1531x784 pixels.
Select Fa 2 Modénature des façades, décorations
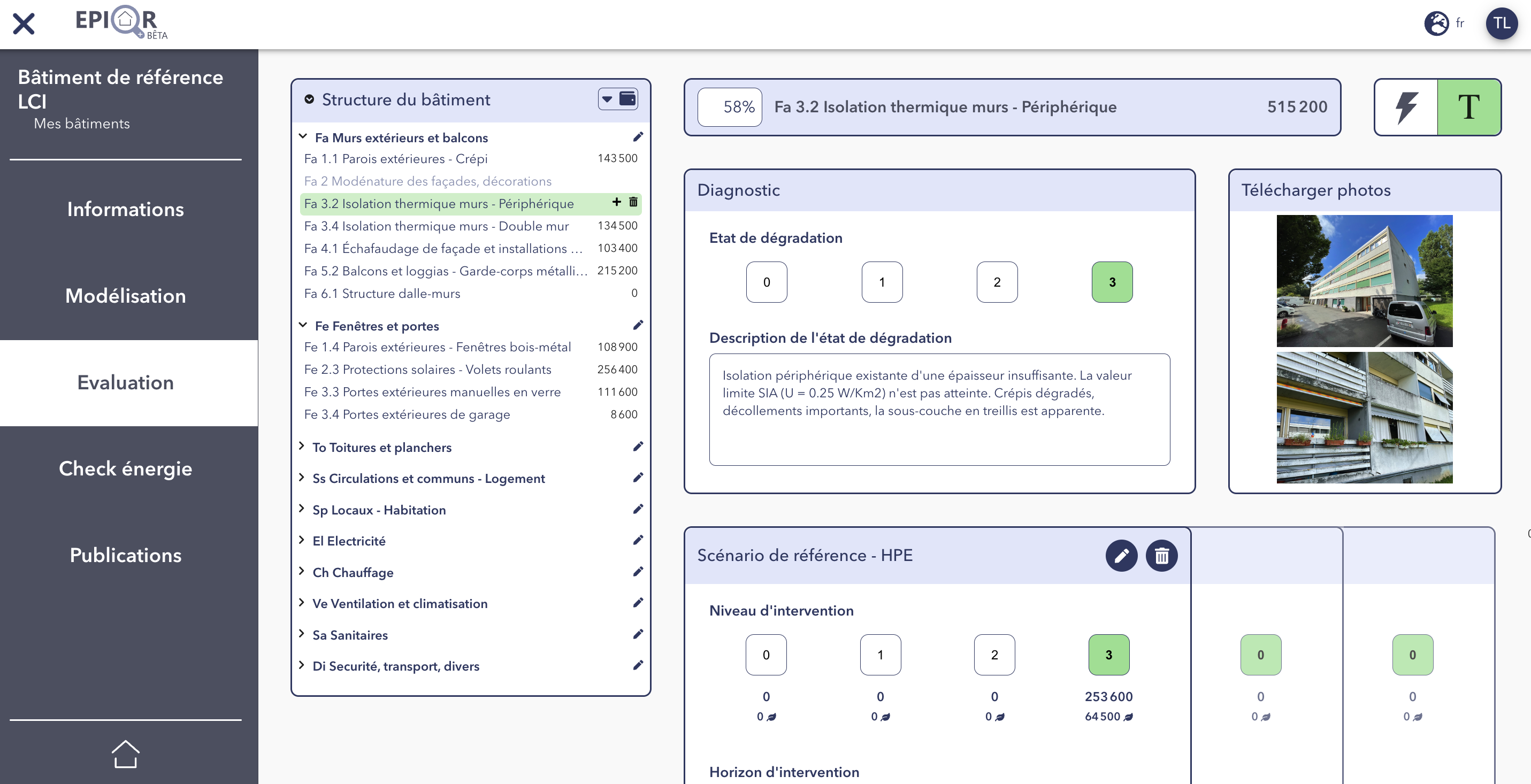coord(471,181)
